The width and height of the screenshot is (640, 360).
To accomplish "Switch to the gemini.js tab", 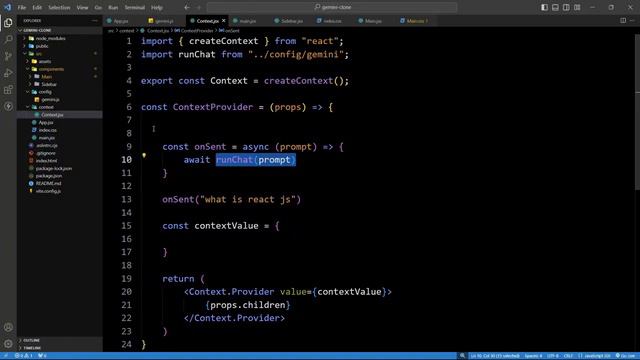I will tap(164, 21).
